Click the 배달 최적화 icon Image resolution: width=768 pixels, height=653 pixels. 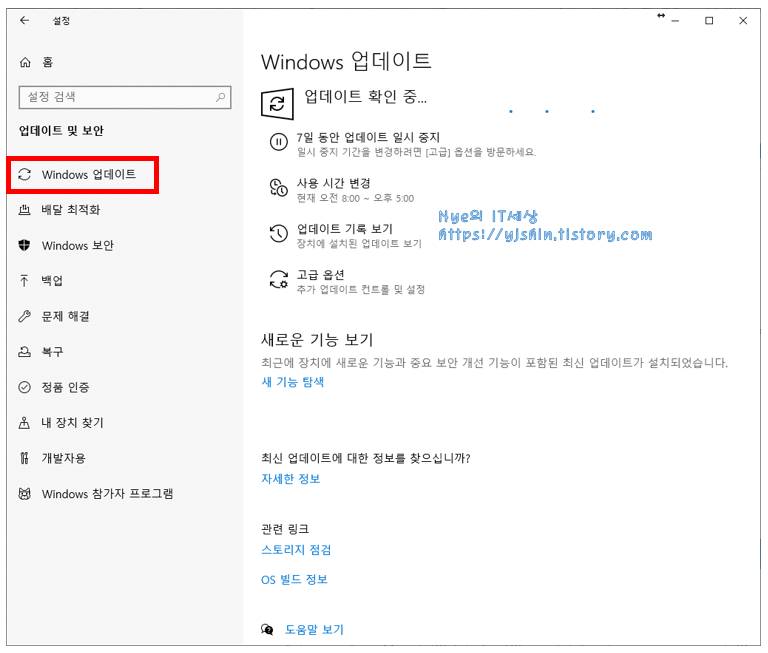tap(24, 210)
